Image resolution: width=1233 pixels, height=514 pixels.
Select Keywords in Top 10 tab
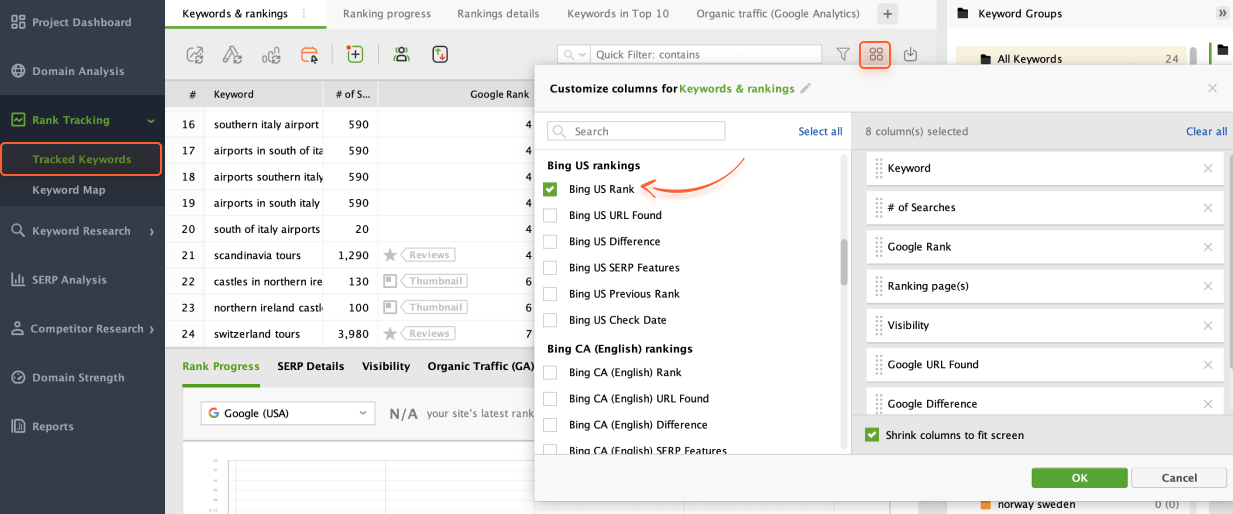618,14
